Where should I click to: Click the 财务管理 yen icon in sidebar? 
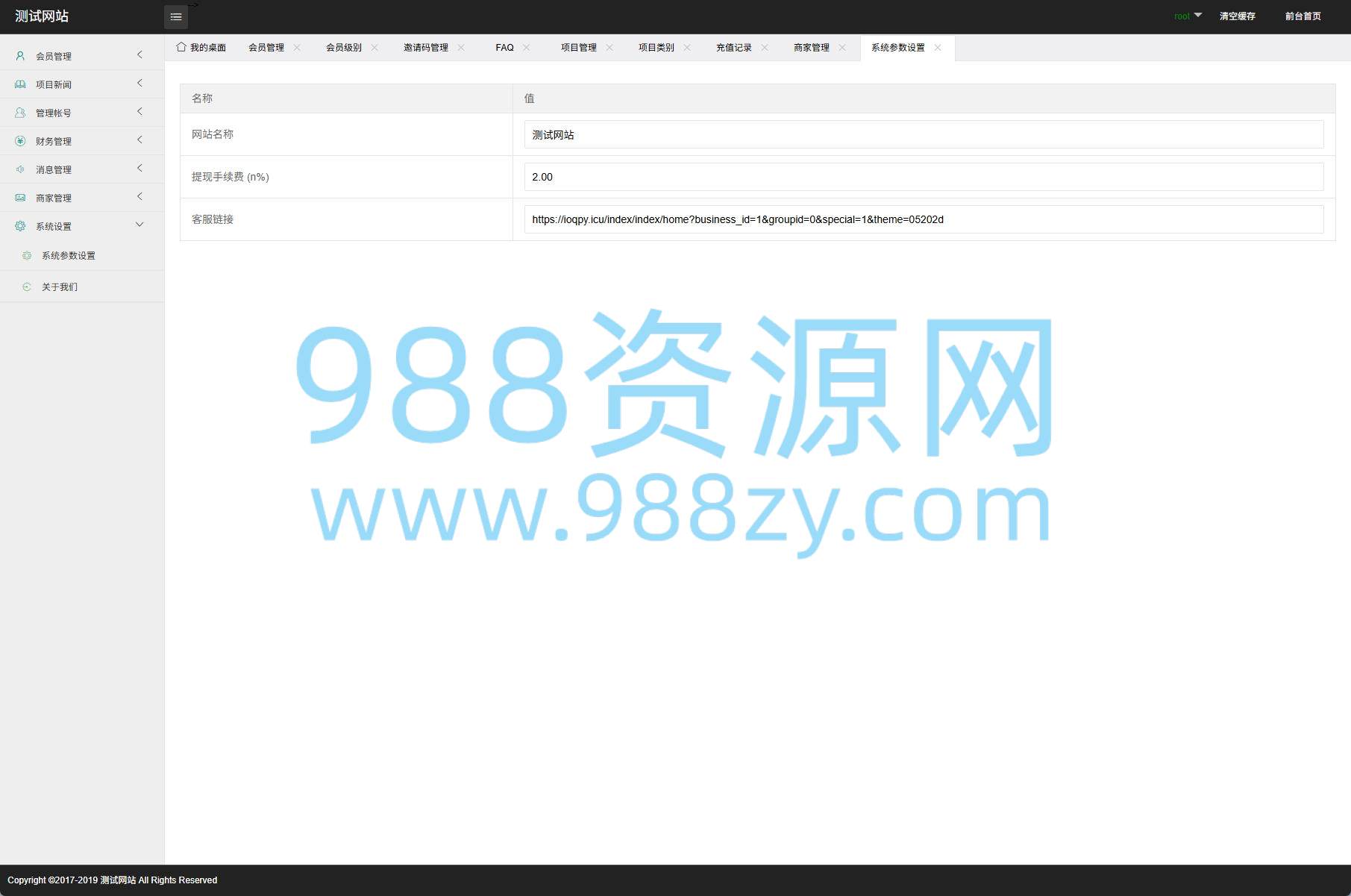pyautogui.click(x=20, y=141)
